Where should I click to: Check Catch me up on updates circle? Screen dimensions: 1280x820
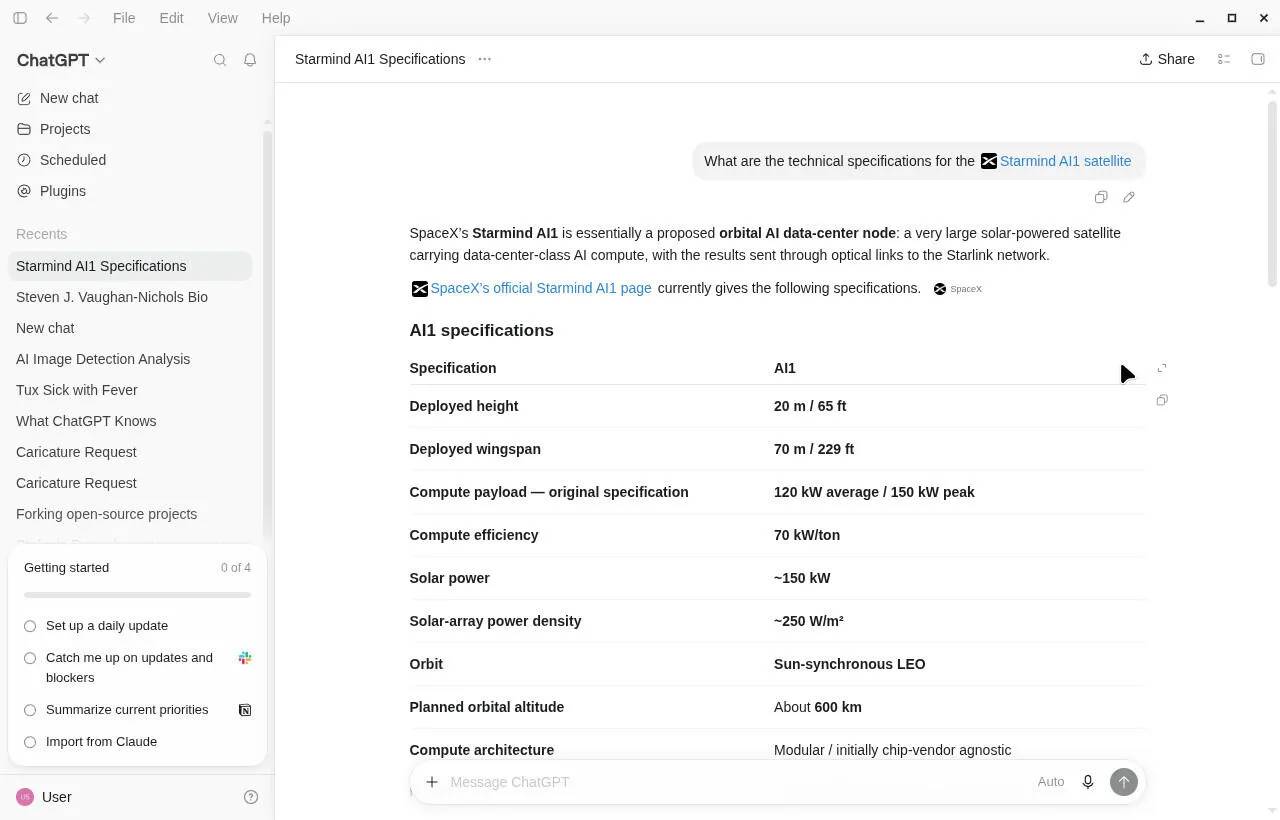pyautogui.click(x=30, y=658)
